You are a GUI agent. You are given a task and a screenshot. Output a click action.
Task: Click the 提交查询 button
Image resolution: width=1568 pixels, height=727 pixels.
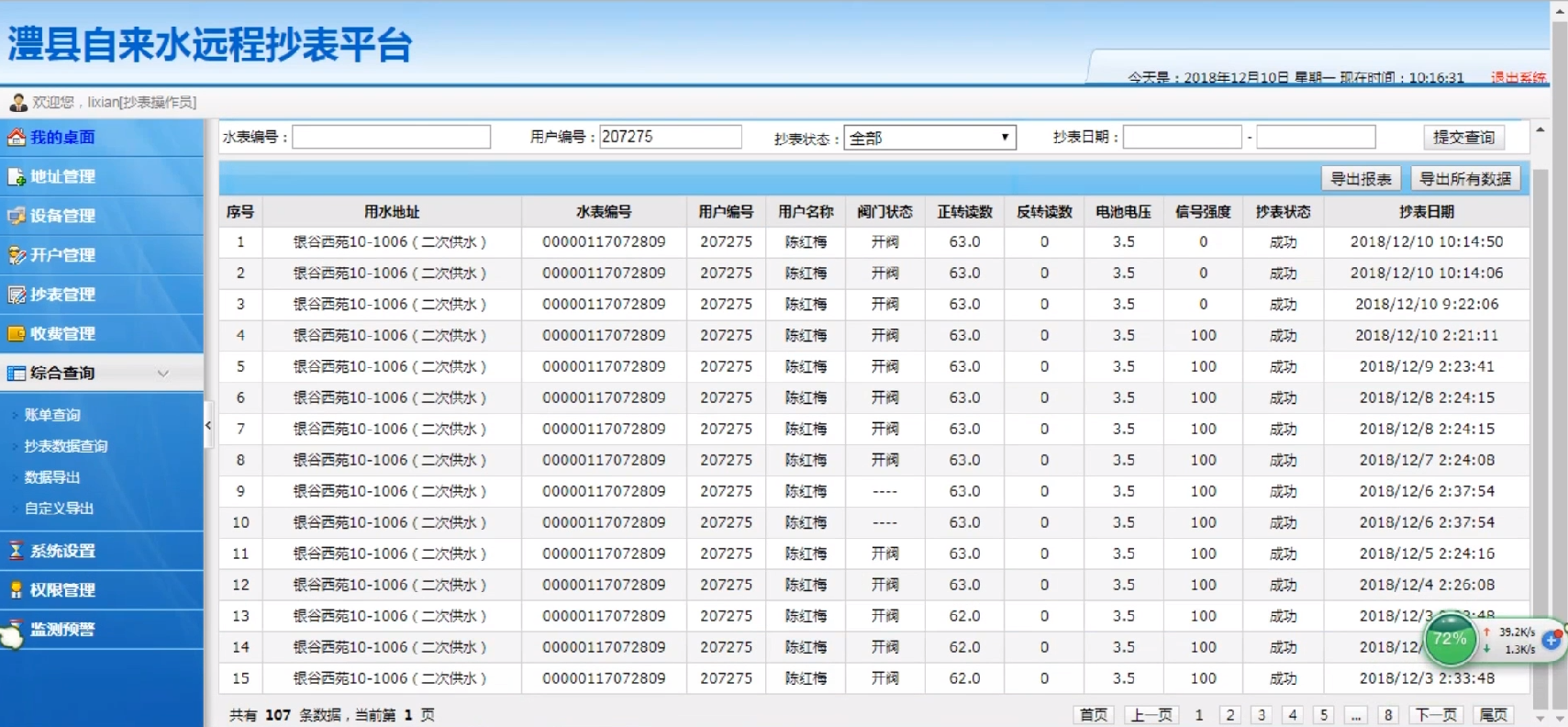point(1463,137)
